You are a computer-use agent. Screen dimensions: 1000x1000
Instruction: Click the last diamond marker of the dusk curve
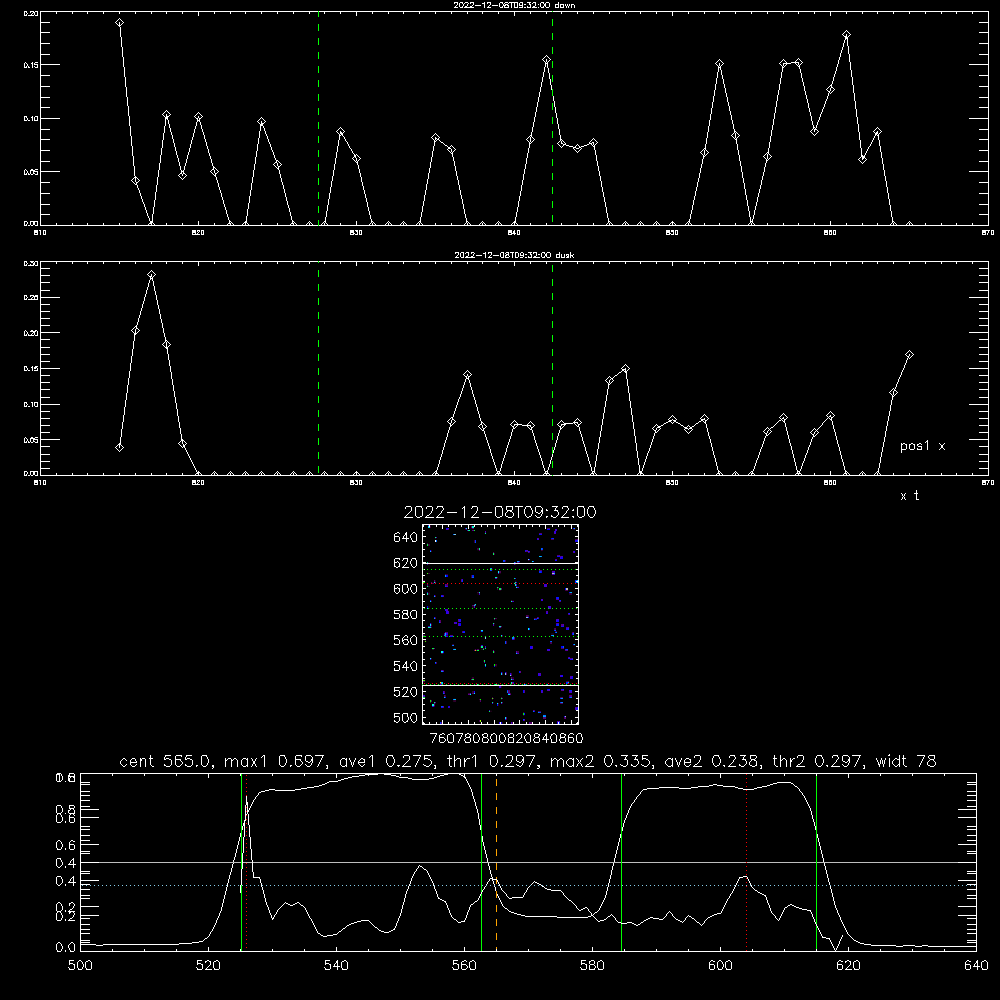(909, 355)
